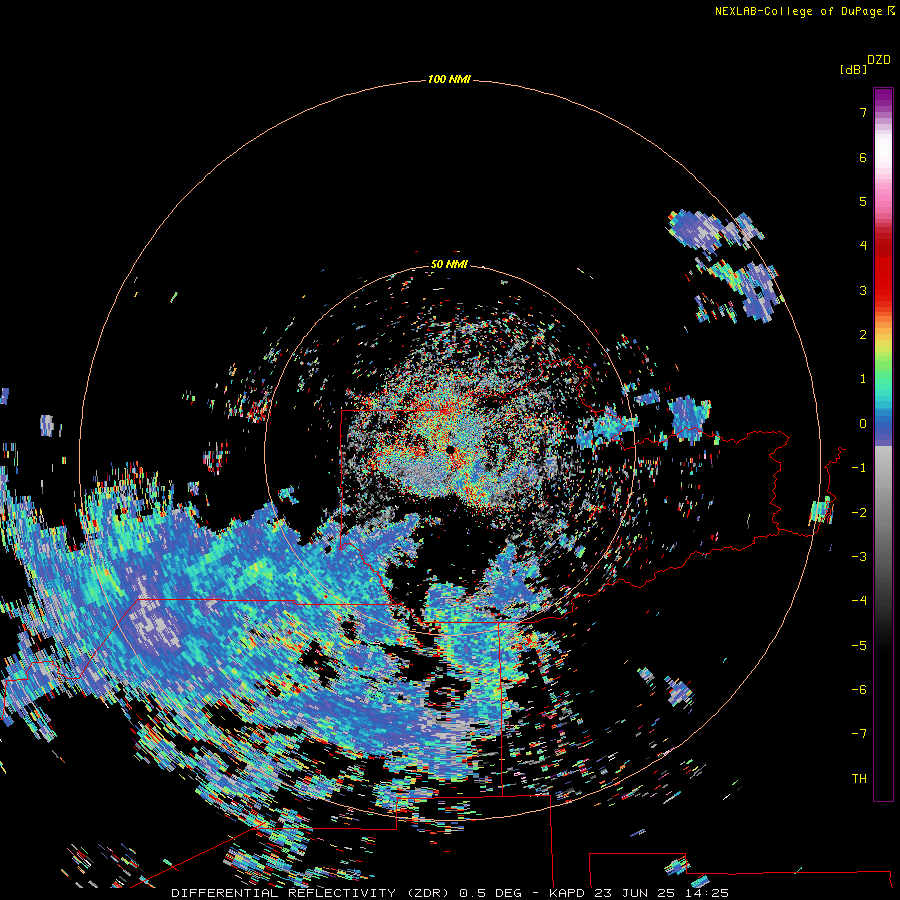This screenshot has height=900, width=900.
Task: Click the 3 value on the color scale
Action: pos(863,290)
